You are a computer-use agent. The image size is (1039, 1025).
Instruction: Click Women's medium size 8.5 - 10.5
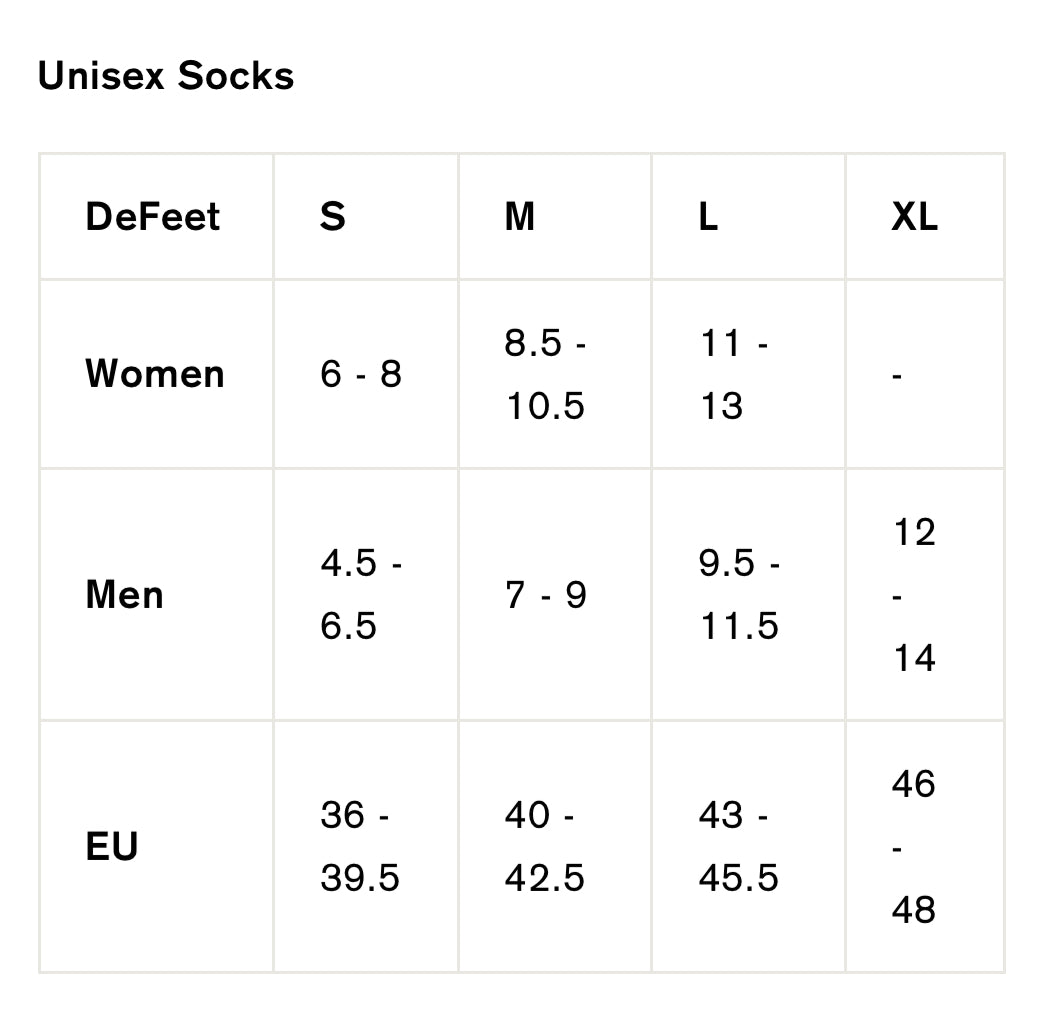point(545,374)
